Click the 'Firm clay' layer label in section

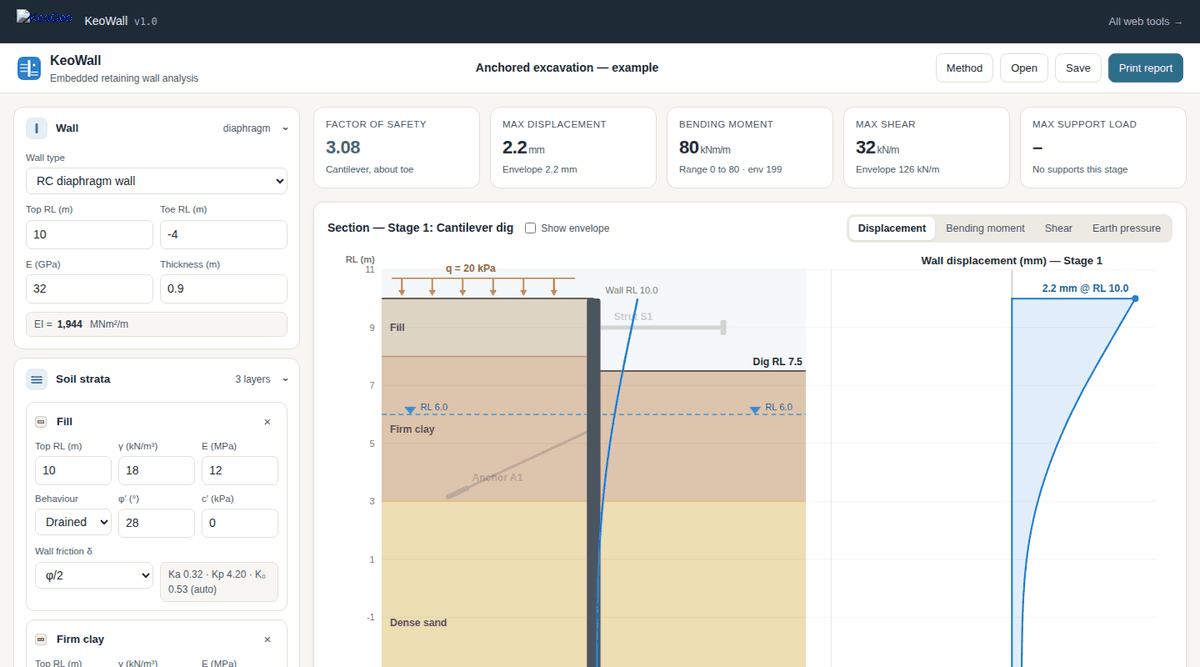[412, 429]
